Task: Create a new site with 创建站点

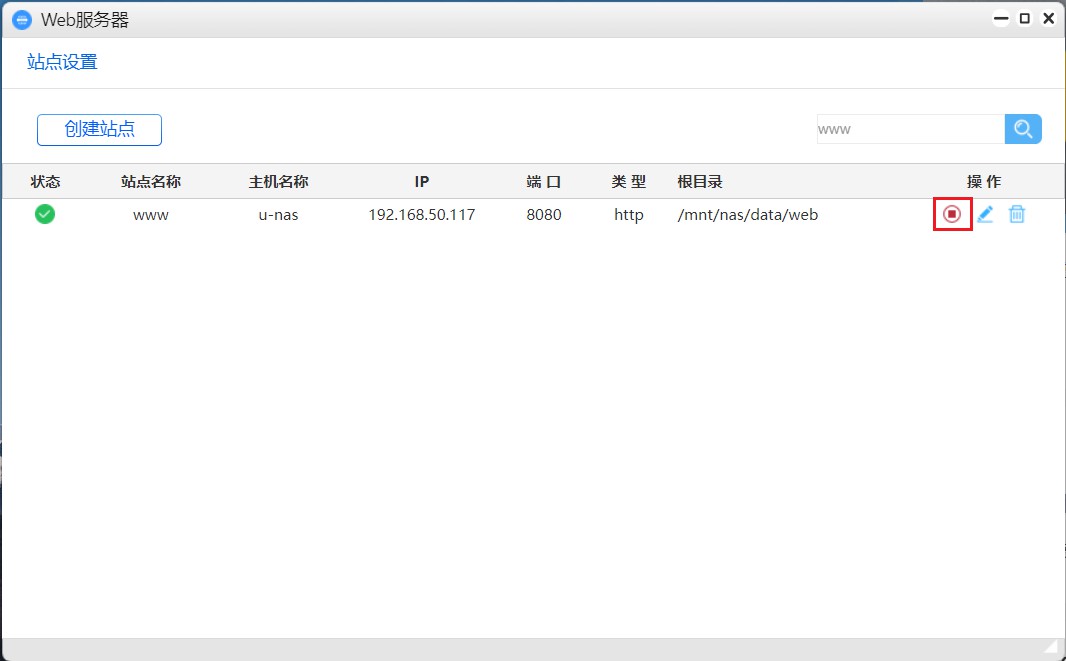Action: coord(99,129)
